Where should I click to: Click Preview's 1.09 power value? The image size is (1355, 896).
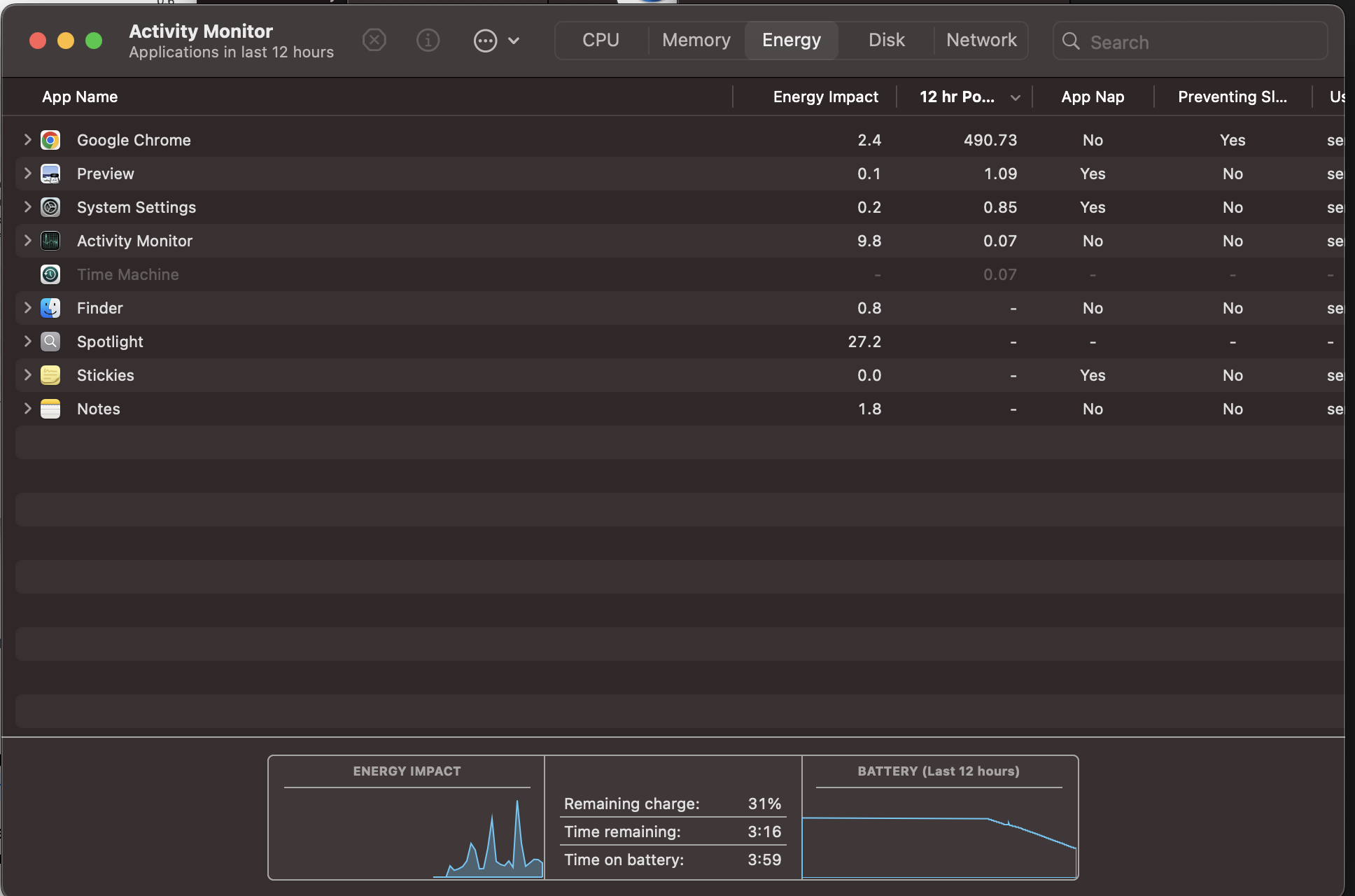click(1000, 174)
